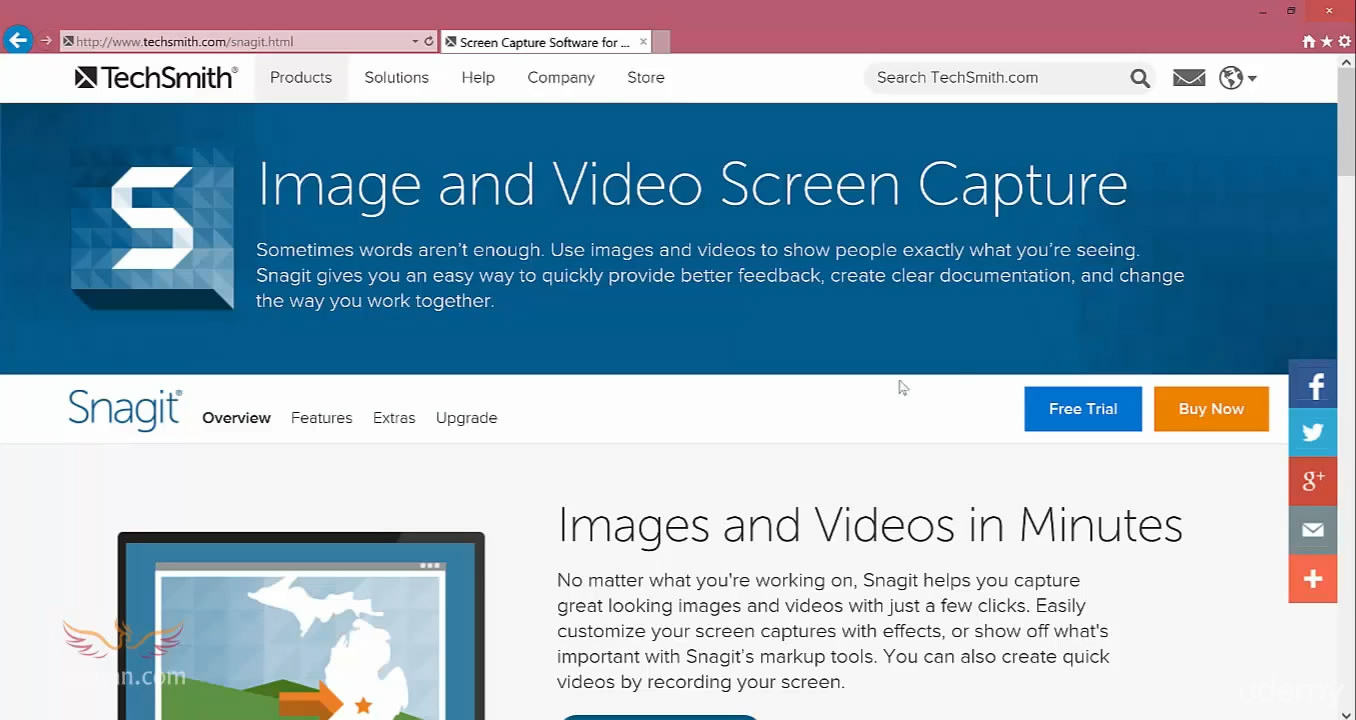Click the browser forward arrow
The height and width of the screenshot is (720, 1356).
pos(46,41)
